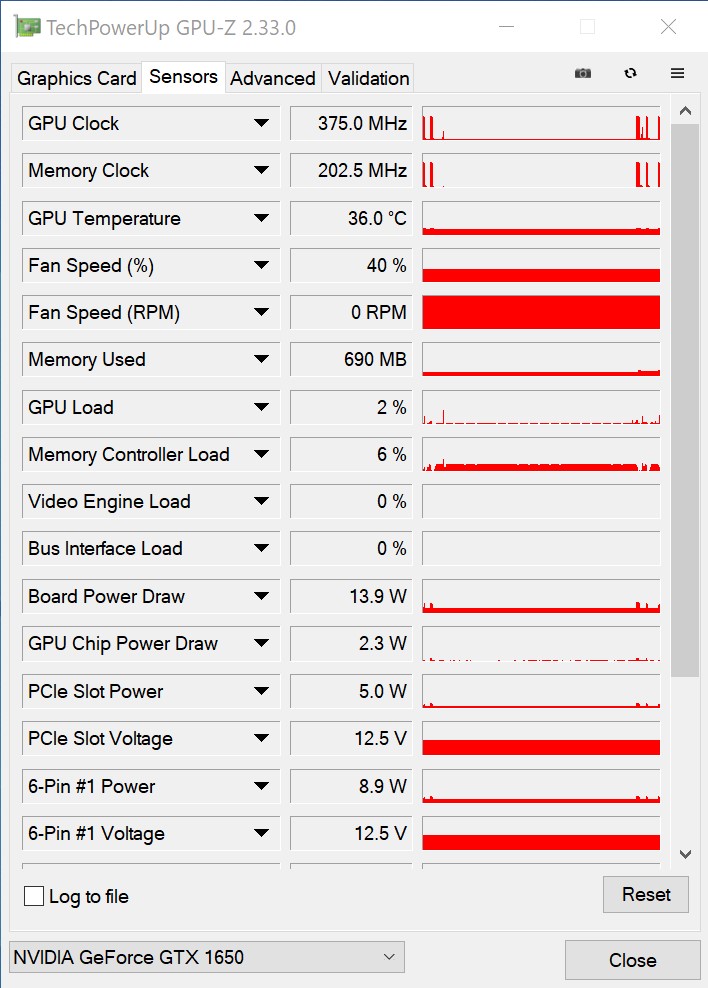The height and width of the screenshot is (988, 708).
Task: Switch to the Graphics Card tab
Action: pos(77,78)
